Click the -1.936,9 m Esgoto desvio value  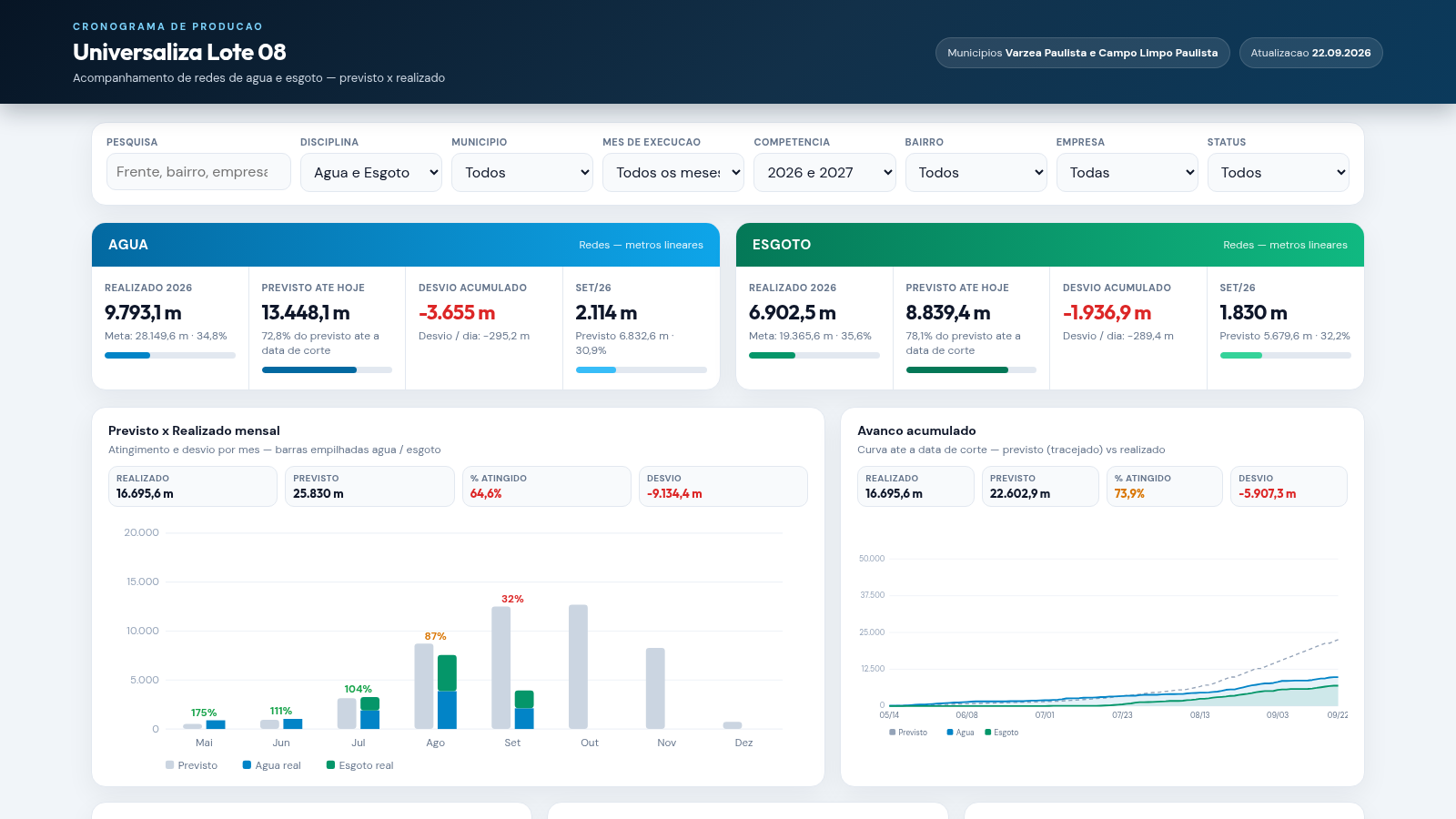pos(1107,313)
